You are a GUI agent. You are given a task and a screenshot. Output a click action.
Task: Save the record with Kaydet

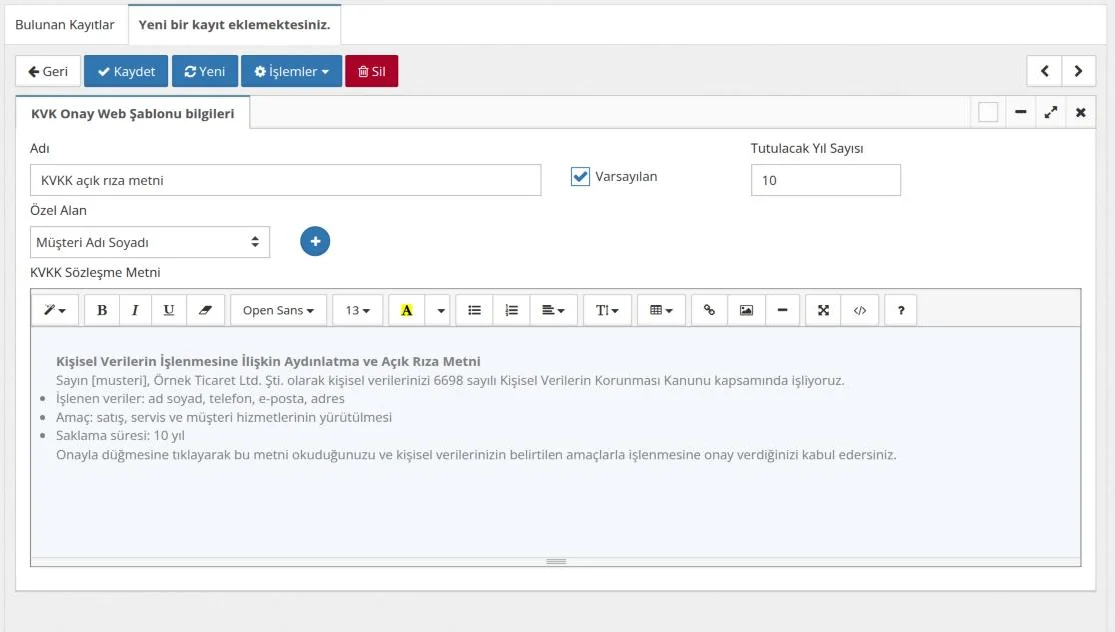[126, 71]
